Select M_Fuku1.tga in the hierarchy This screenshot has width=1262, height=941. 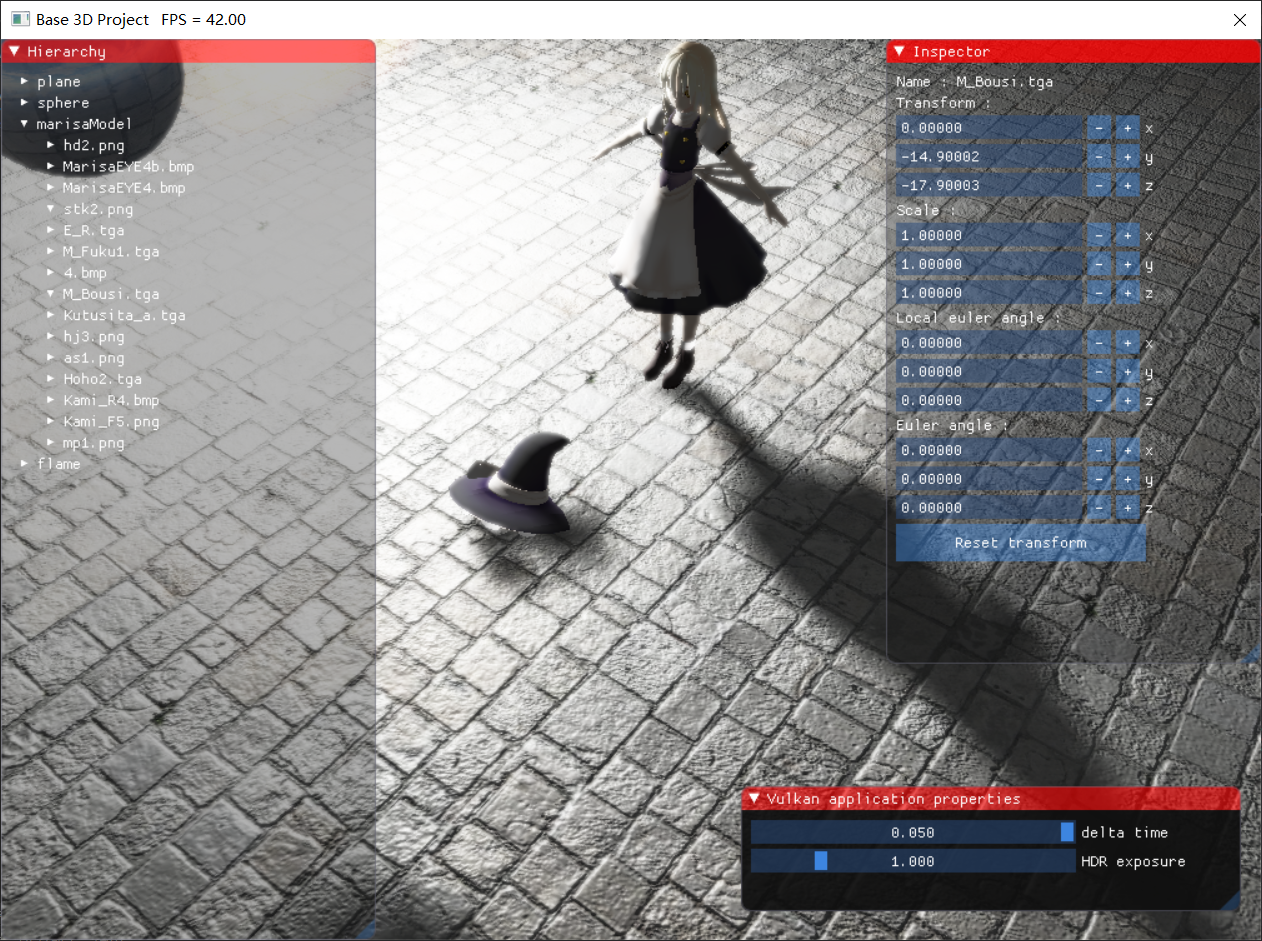tap(111, 251)
